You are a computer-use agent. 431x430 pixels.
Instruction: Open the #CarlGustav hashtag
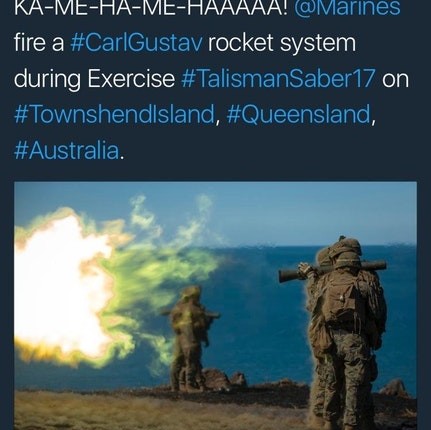(x=136, y=43)
